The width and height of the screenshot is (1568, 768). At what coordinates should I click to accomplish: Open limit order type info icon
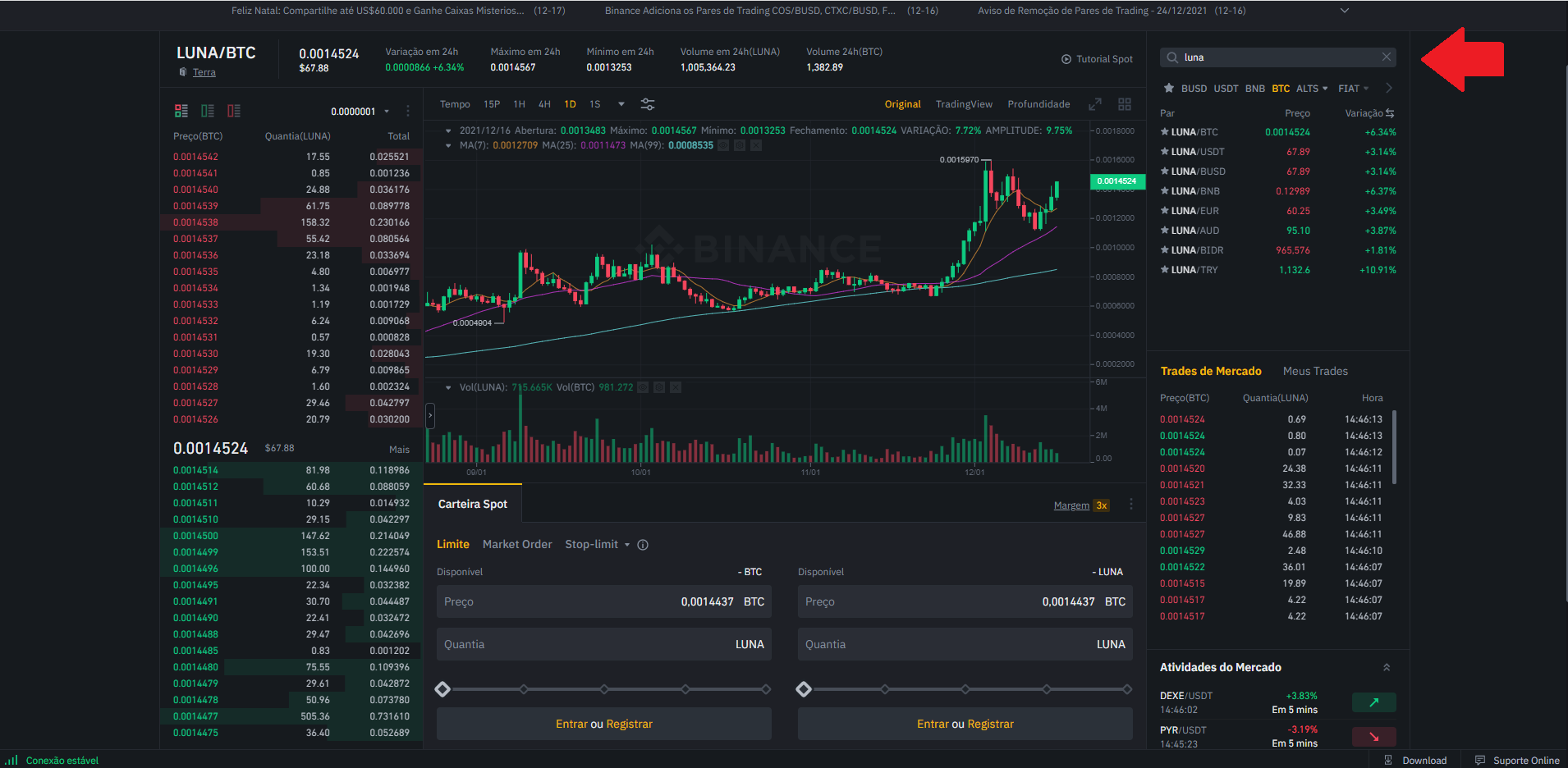(643, 545)
